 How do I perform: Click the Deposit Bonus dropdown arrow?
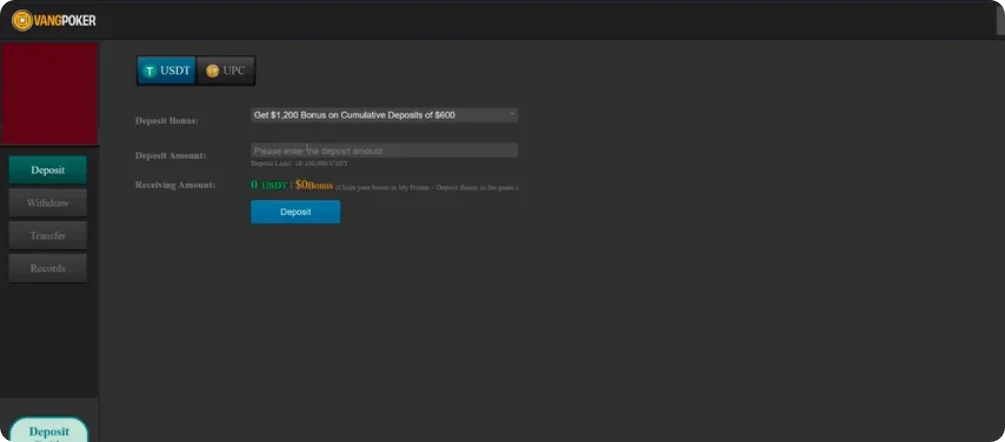(x=511, y=115)
